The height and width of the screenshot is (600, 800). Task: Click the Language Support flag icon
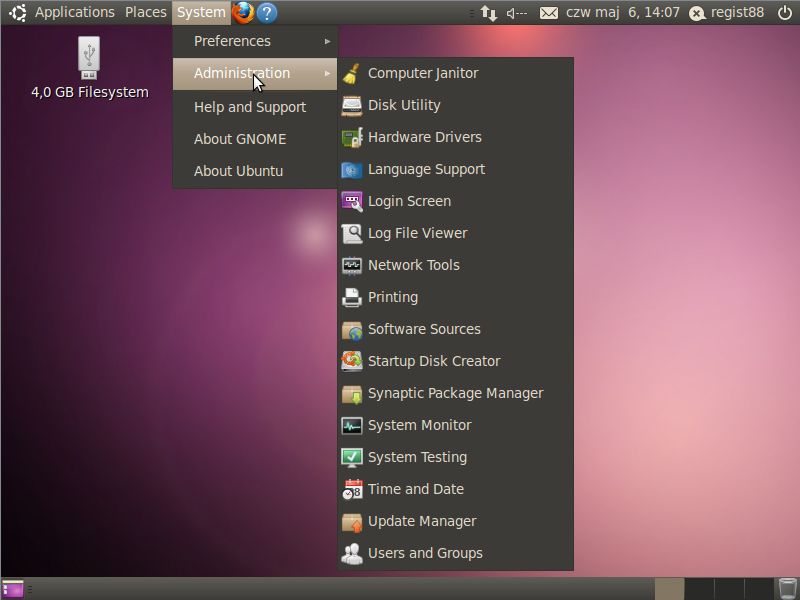(352, 170)
